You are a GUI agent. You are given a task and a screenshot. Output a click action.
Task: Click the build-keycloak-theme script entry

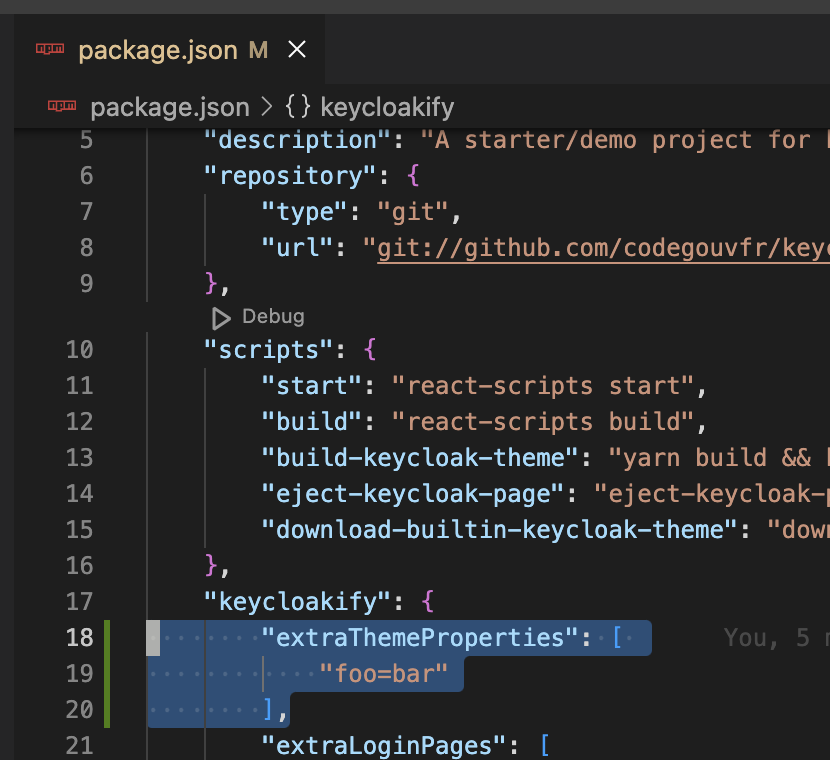417,457
